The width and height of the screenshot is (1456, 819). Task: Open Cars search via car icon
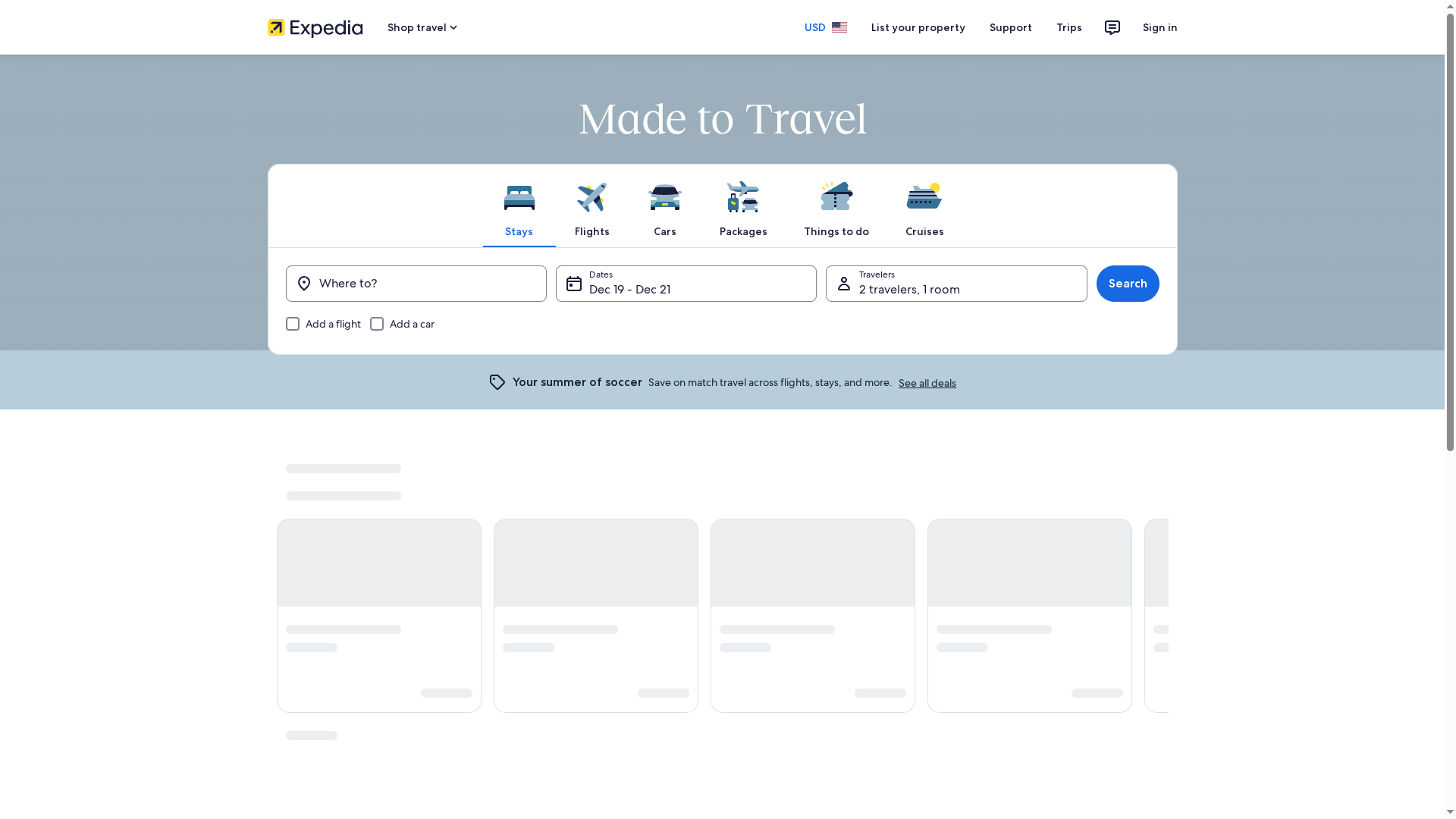(x=664, y=196)
